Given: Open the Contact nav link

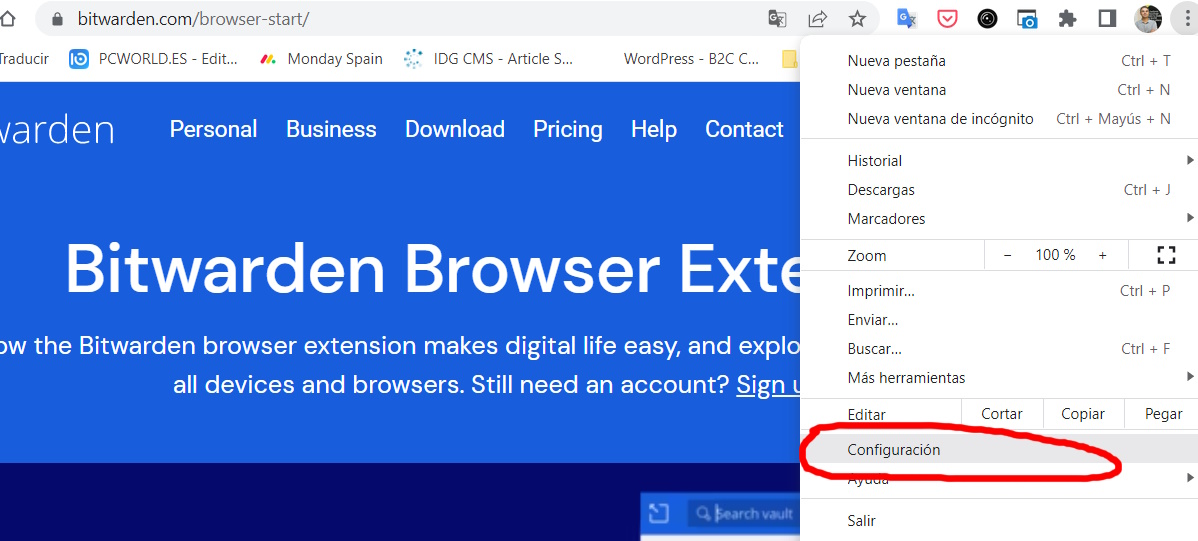Looking at the screenshot, I should (x=744, y=129).
